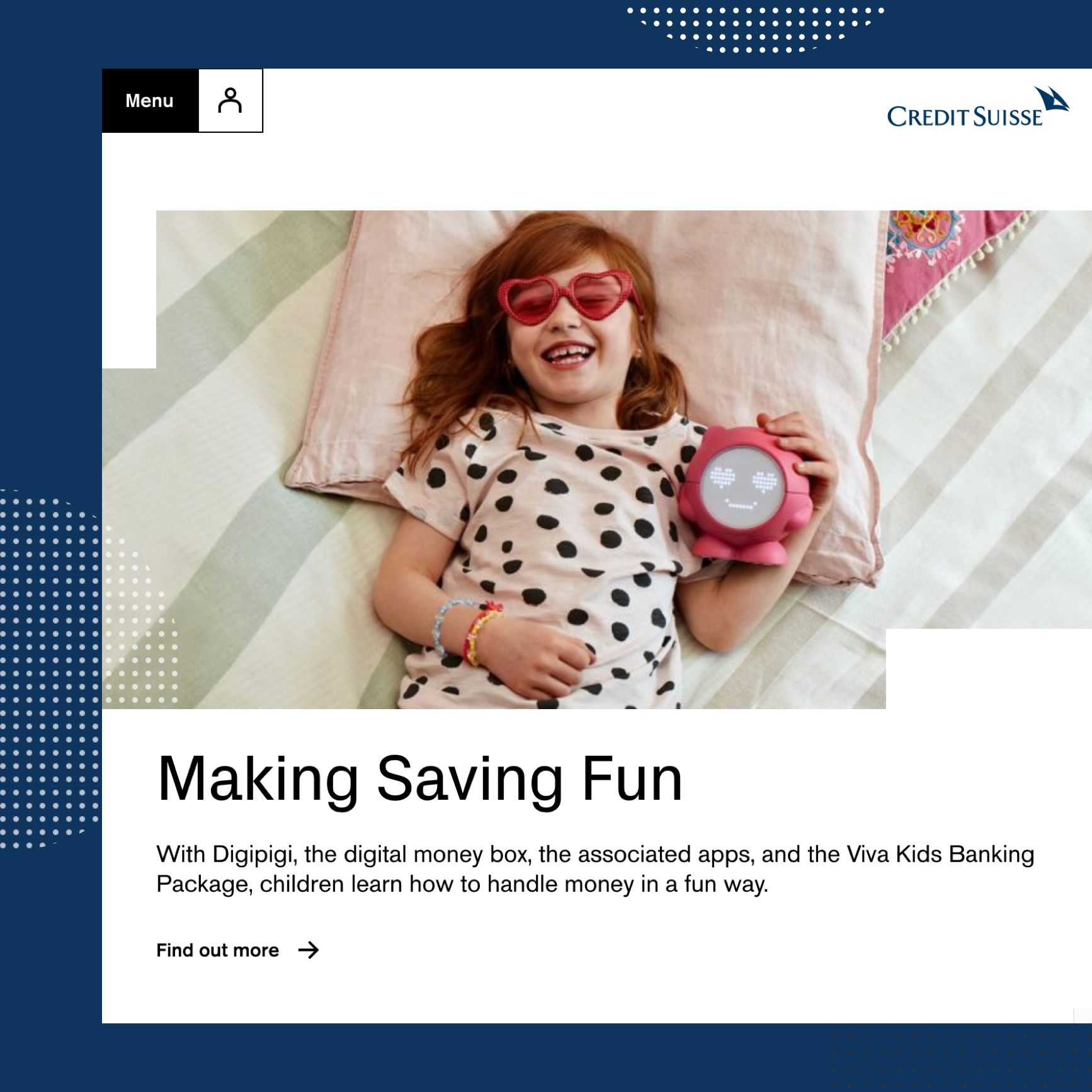Open the Digipigi hero image
1092x1092 pixels.
pos(597,460)
